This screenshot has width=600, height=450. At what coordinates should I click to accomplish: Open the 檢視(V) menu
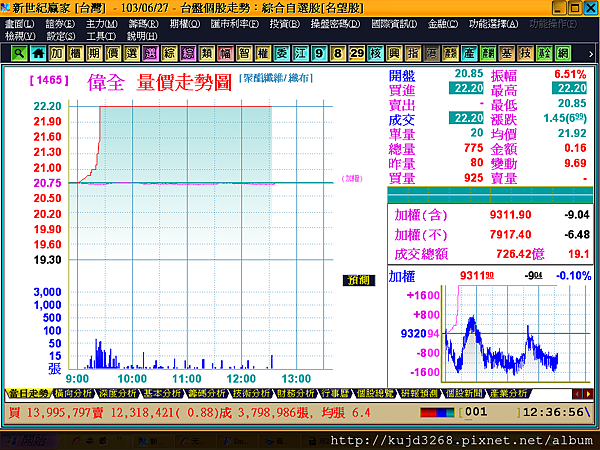(20, 36)
